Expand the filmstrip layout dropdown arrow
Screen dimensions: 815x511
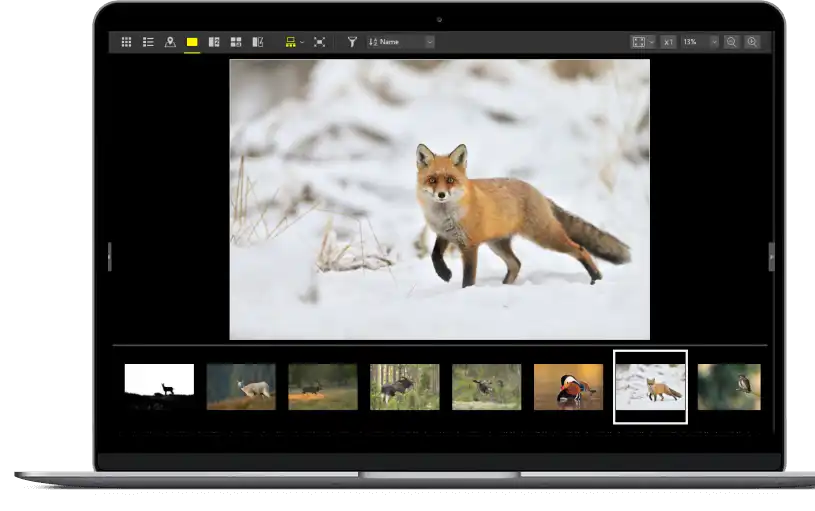(x=302, y=42)
